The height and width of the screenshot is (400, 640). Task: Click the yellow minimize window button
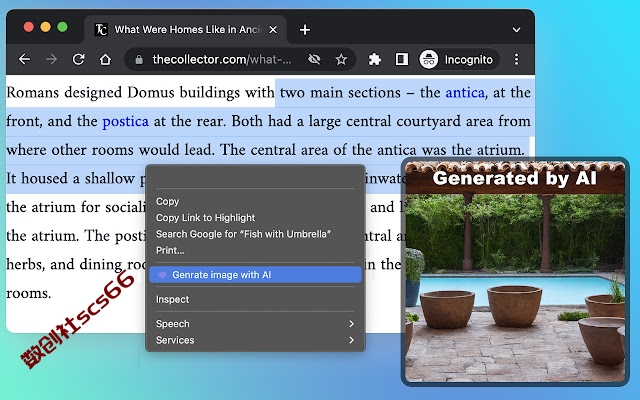point(46,27)
